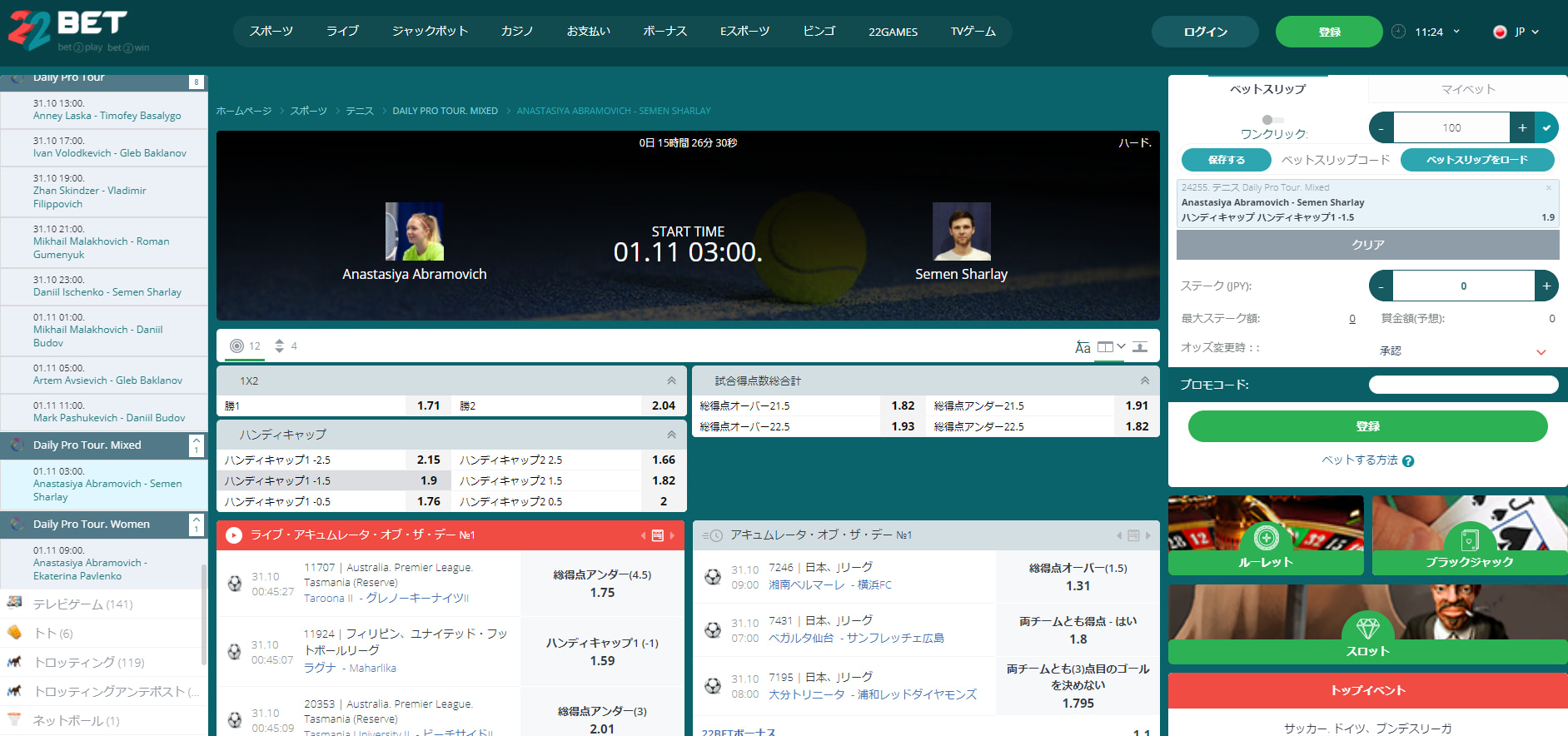Toggle the one-click bet switch
This screenshot has width=1568, height=736.
1272,120
